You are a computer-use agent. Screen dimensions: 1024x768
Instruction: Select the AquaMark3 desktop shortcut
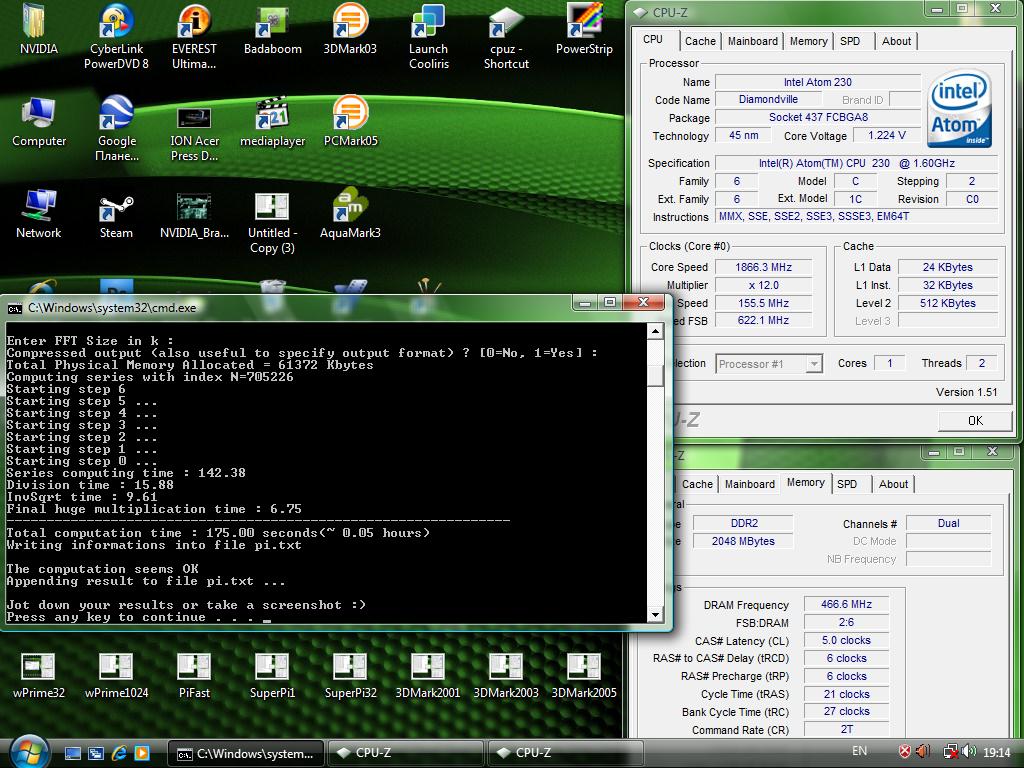point(350,214)
